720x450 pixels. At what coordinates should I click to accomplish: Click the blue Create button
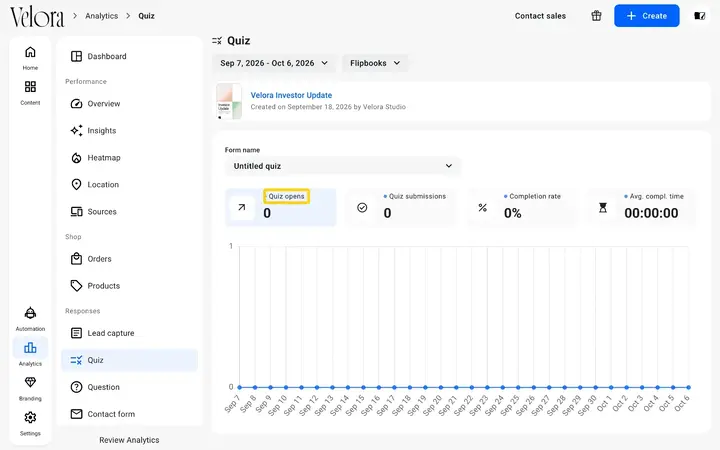coord(647,16)
